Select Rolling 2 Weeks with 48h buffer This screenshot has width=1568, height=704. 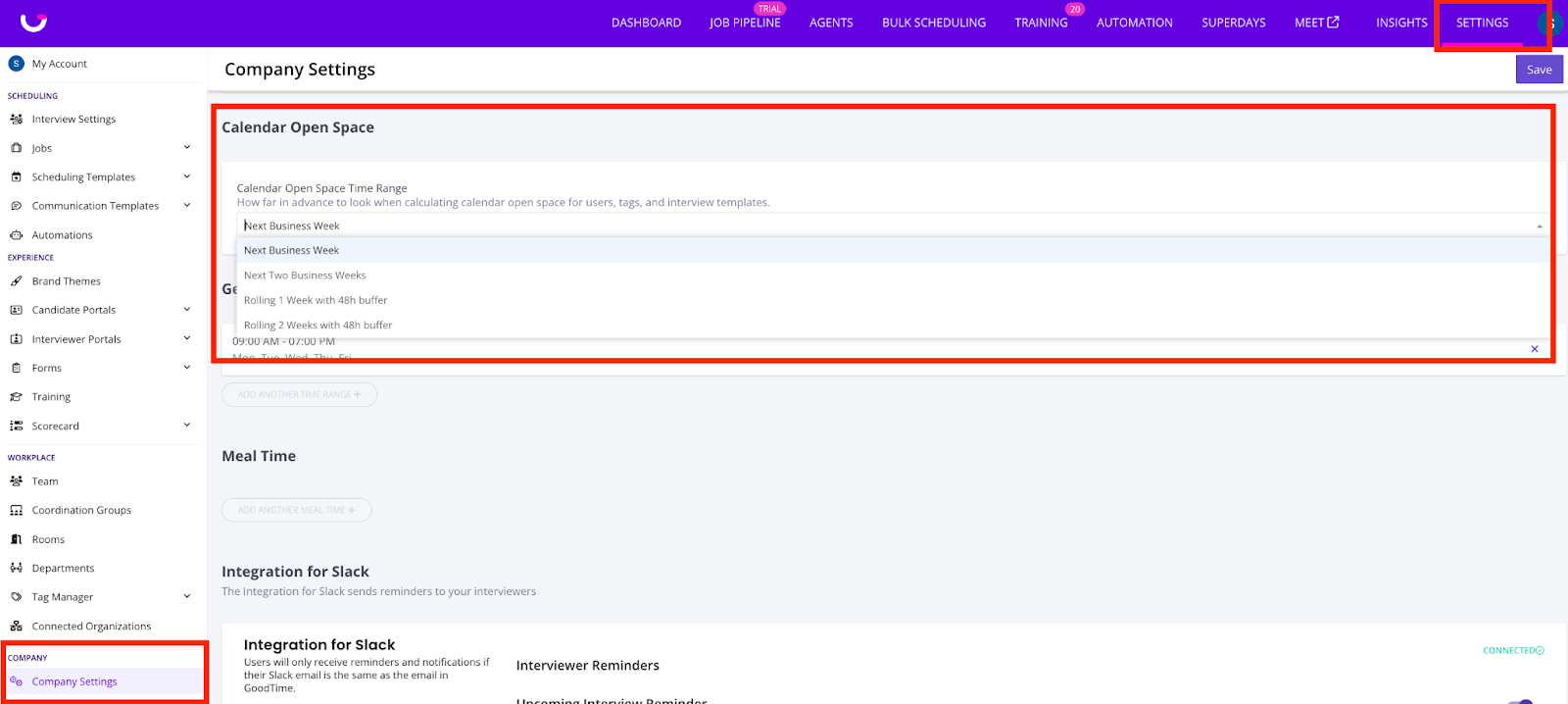(x=893, y=325)
